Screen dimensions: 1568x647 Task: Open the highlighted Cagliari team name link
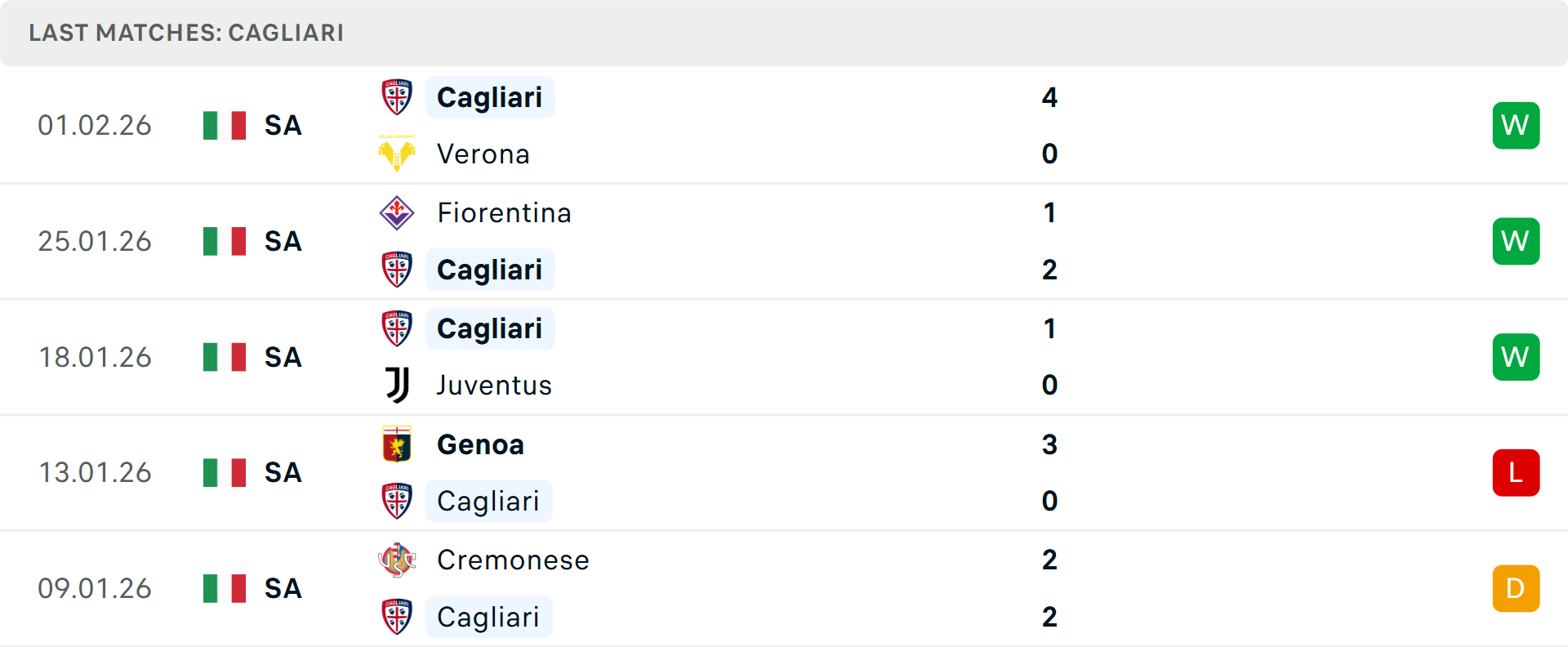pyautogui.click(x=489, y=97)
